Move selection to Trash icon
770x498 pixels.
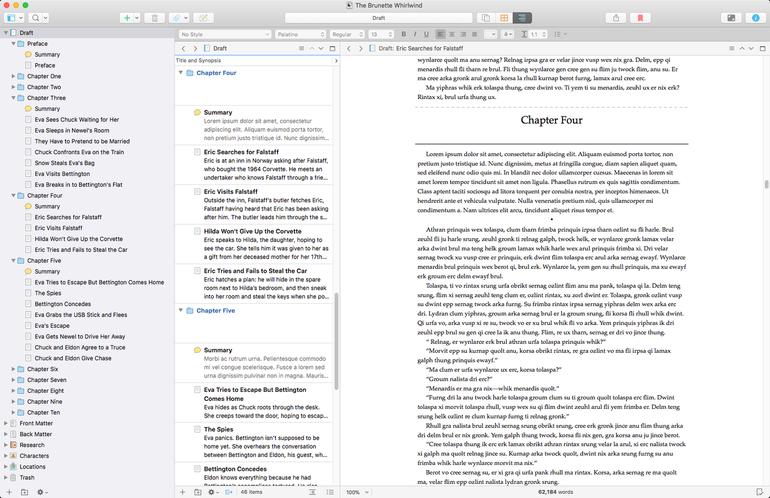(x=154, y=18)
